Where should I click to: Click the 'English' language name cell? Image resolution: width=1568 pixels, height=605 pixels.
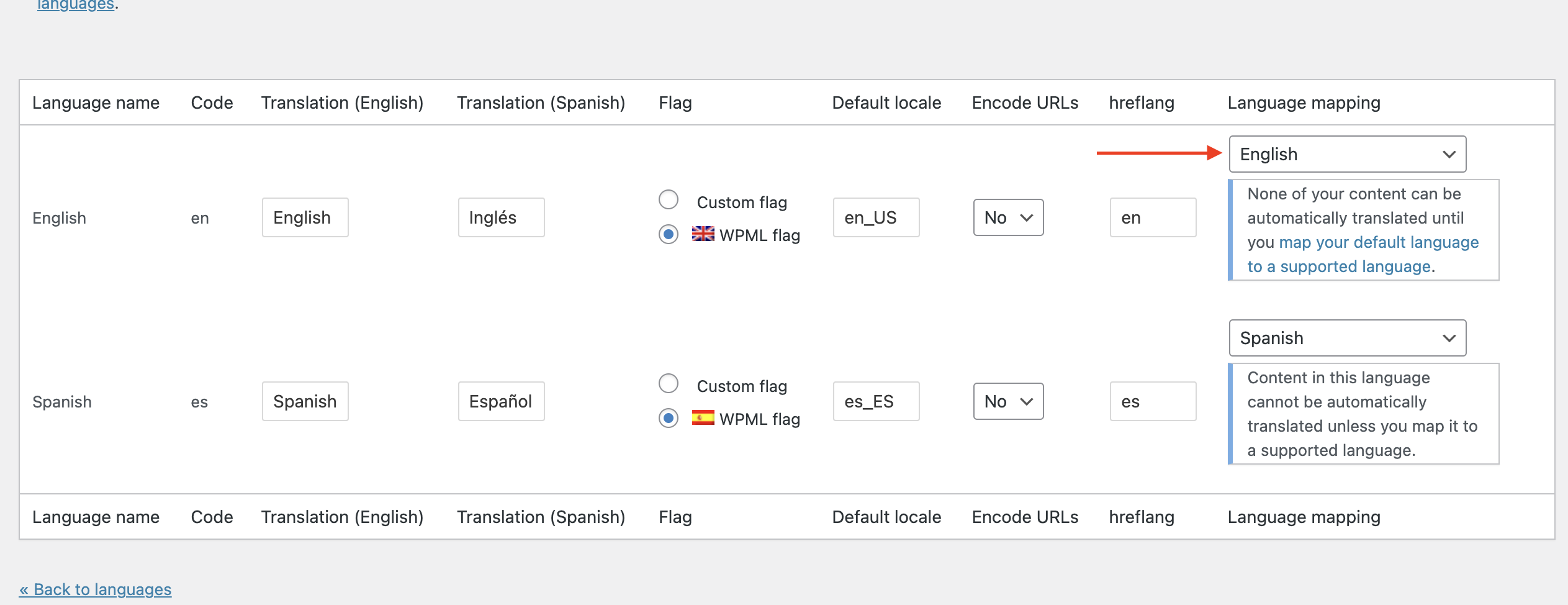59,218
